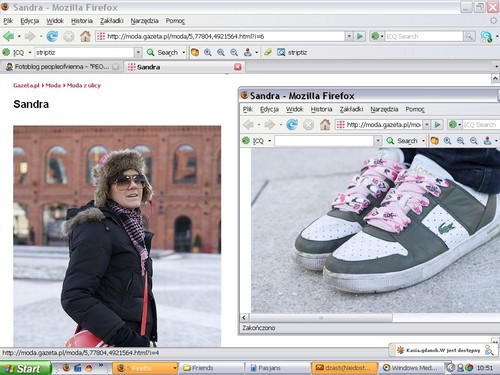Open Friends folder from taskbar

pyautogui.click(x=212, y=368)
